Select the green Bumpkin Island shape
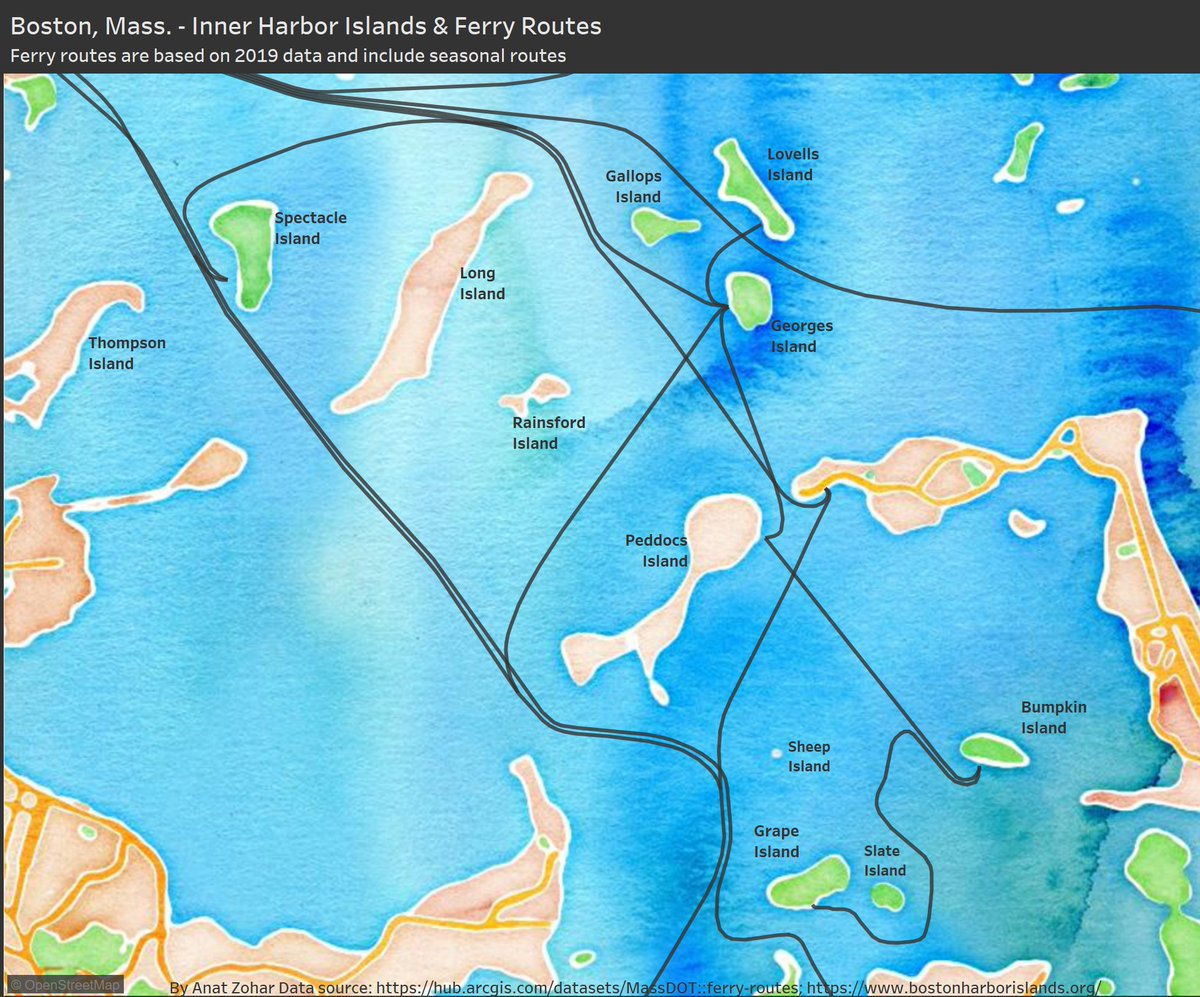The width and height of the screenshot is (1200, 997). click(x=992, y=751)
